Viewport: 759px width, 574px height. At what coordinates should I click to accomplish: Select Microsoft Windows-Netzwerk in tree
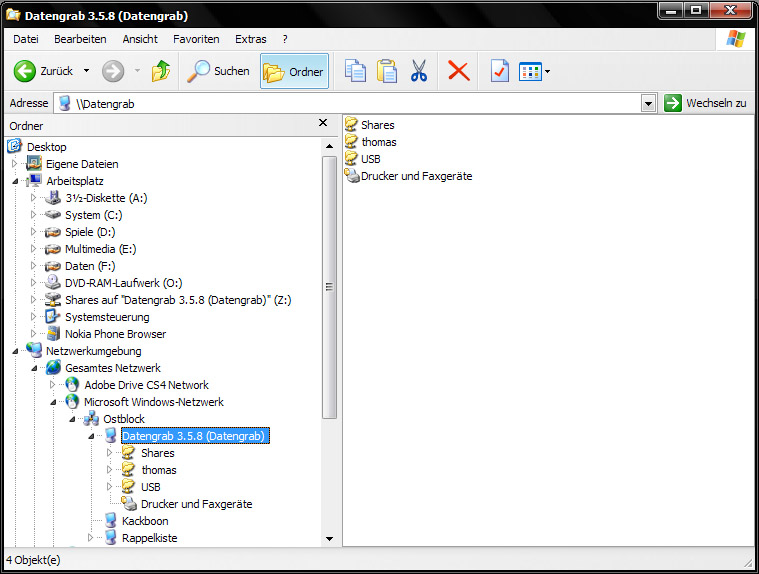[154, 402]
